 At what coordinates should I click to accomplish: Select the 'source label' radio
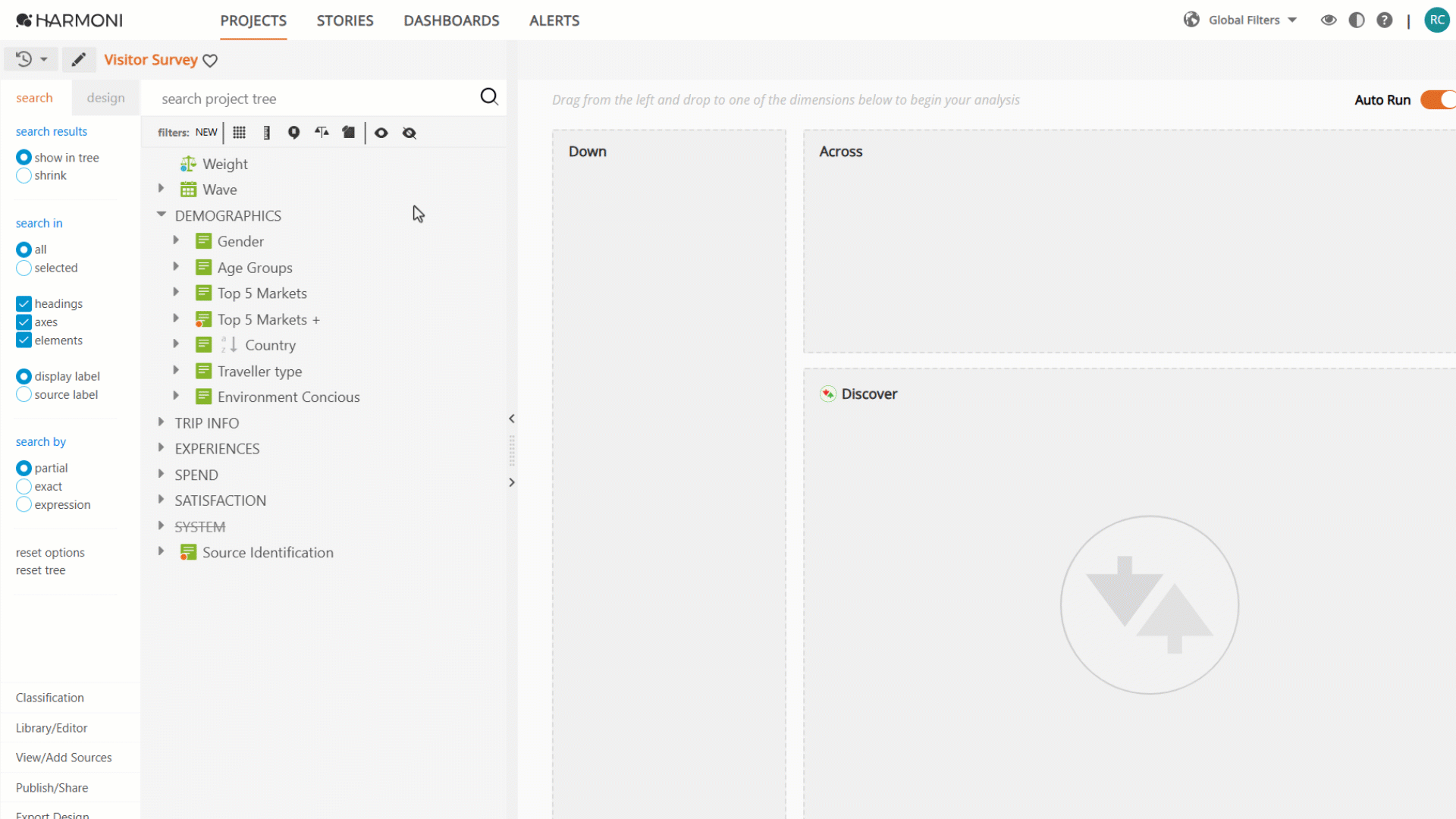coord(24,394)
